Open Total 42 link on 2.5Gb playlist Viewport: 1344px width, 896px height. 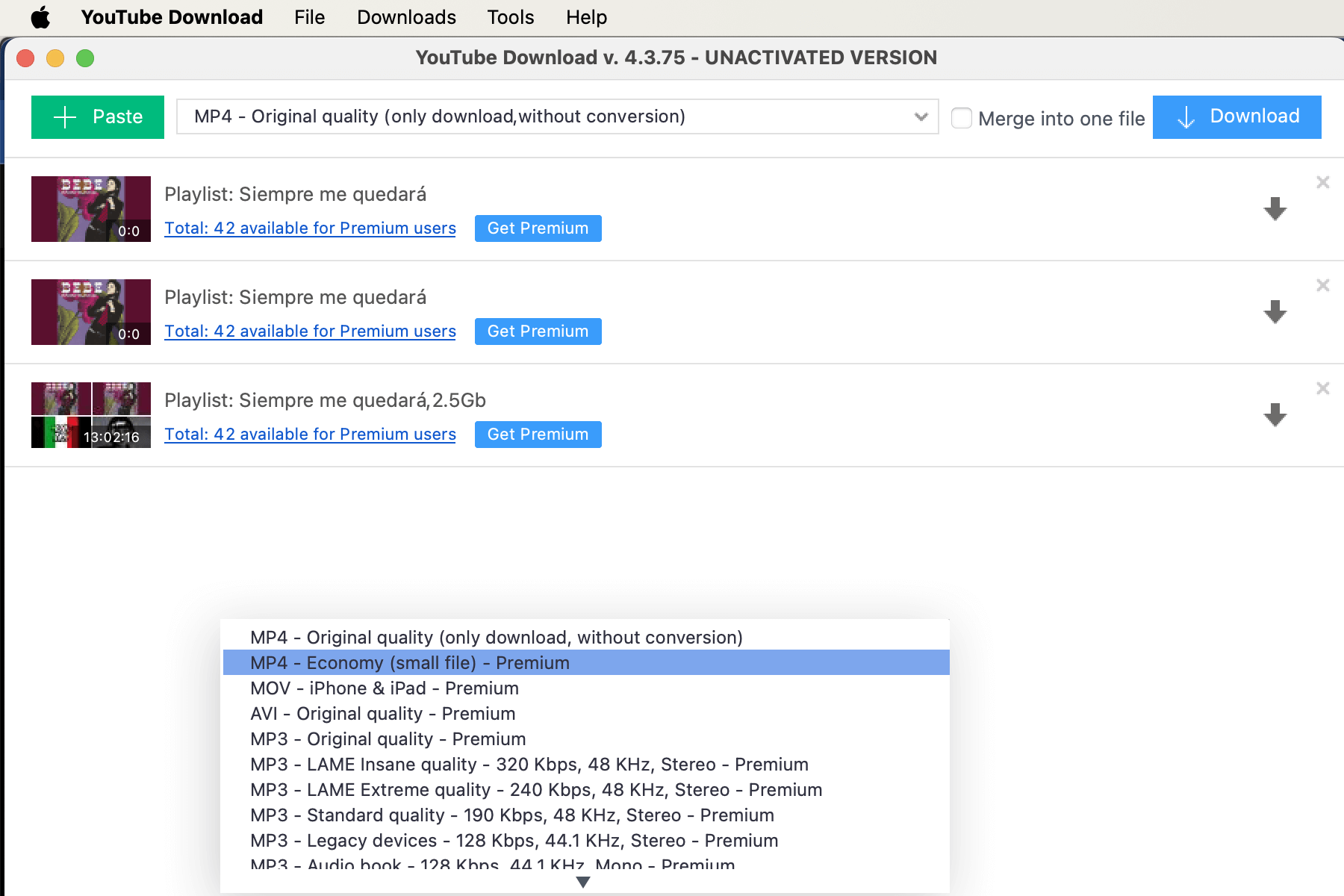click(x=310, y=435)
